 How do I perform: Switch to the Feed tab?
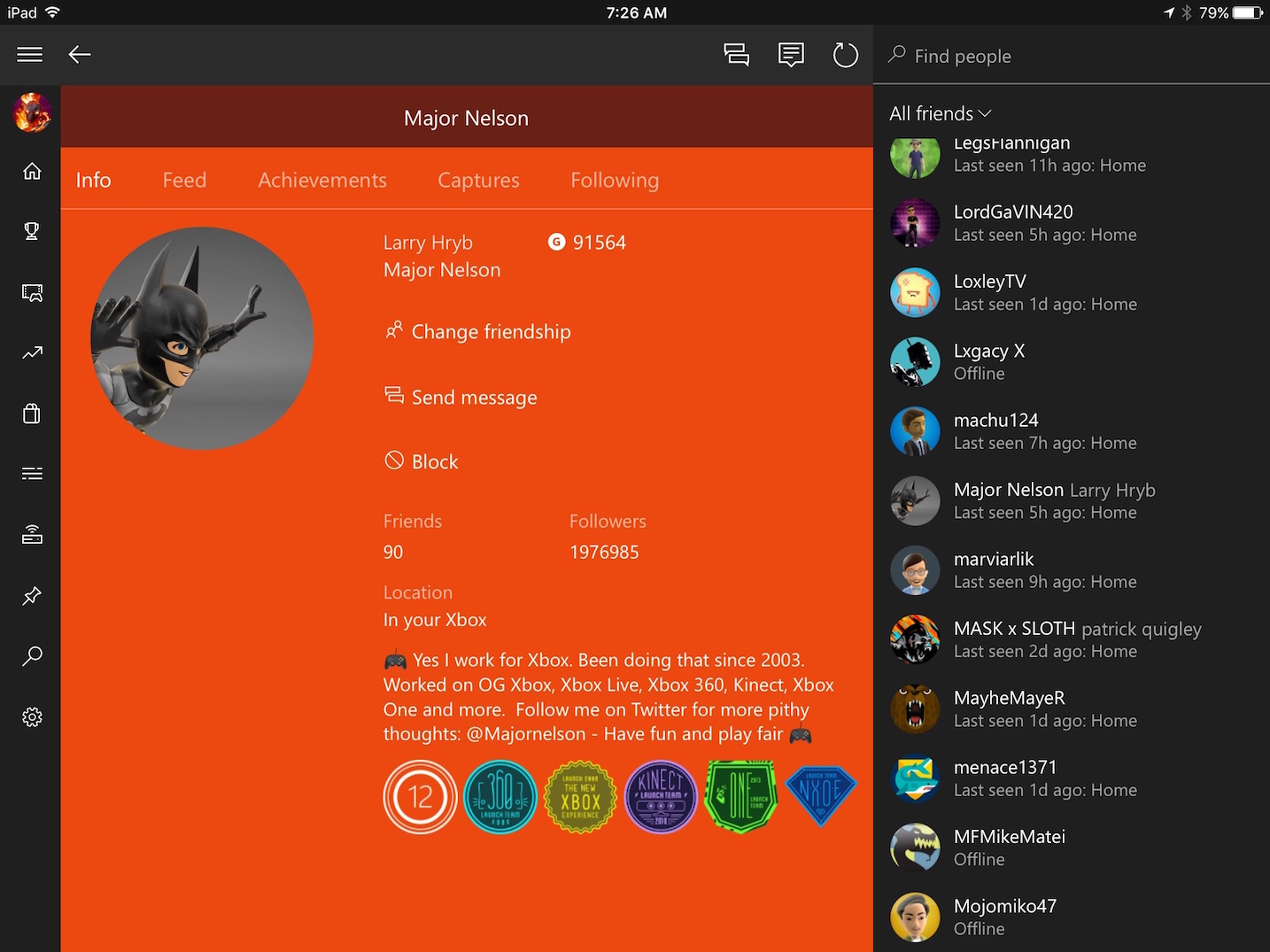[184, 180]
